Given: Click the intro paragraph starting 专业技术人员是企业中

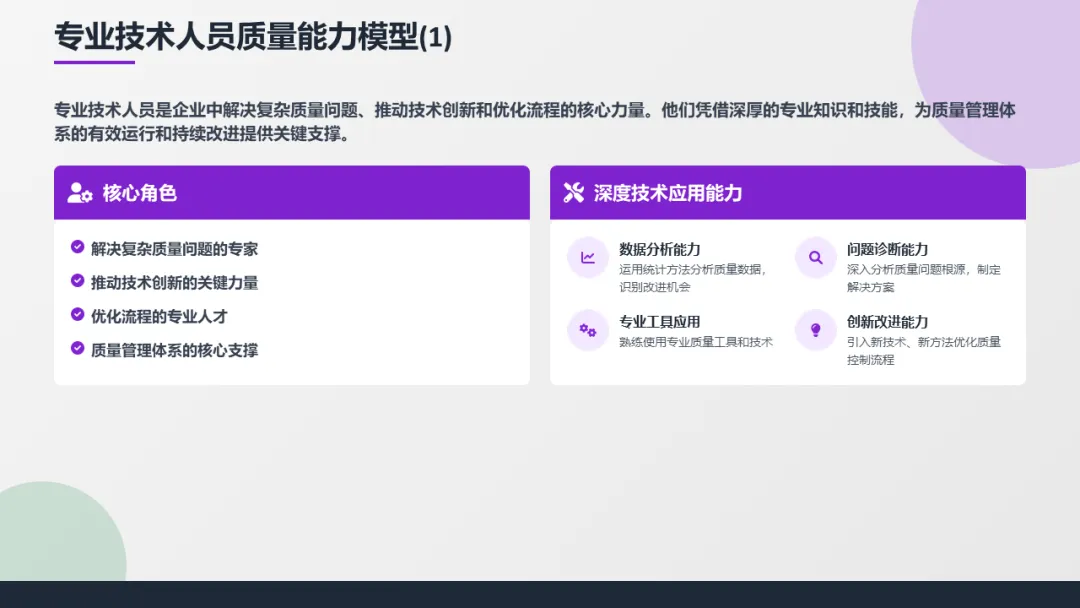Looking at the screenshot, I should (x=534, y=122).
